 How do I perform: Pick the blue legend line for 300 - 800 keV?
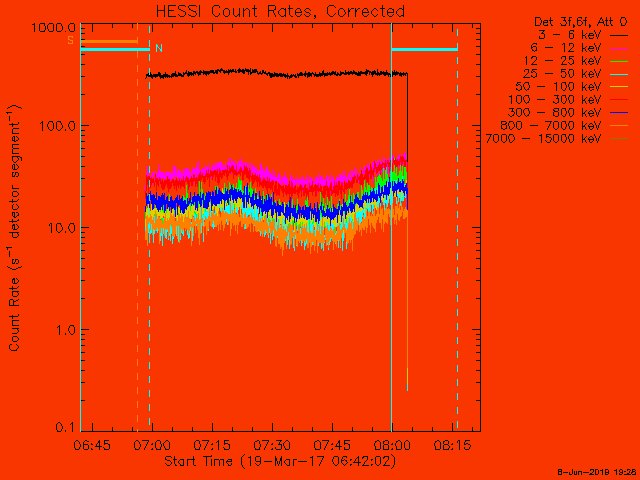click(x=619, y=113)
